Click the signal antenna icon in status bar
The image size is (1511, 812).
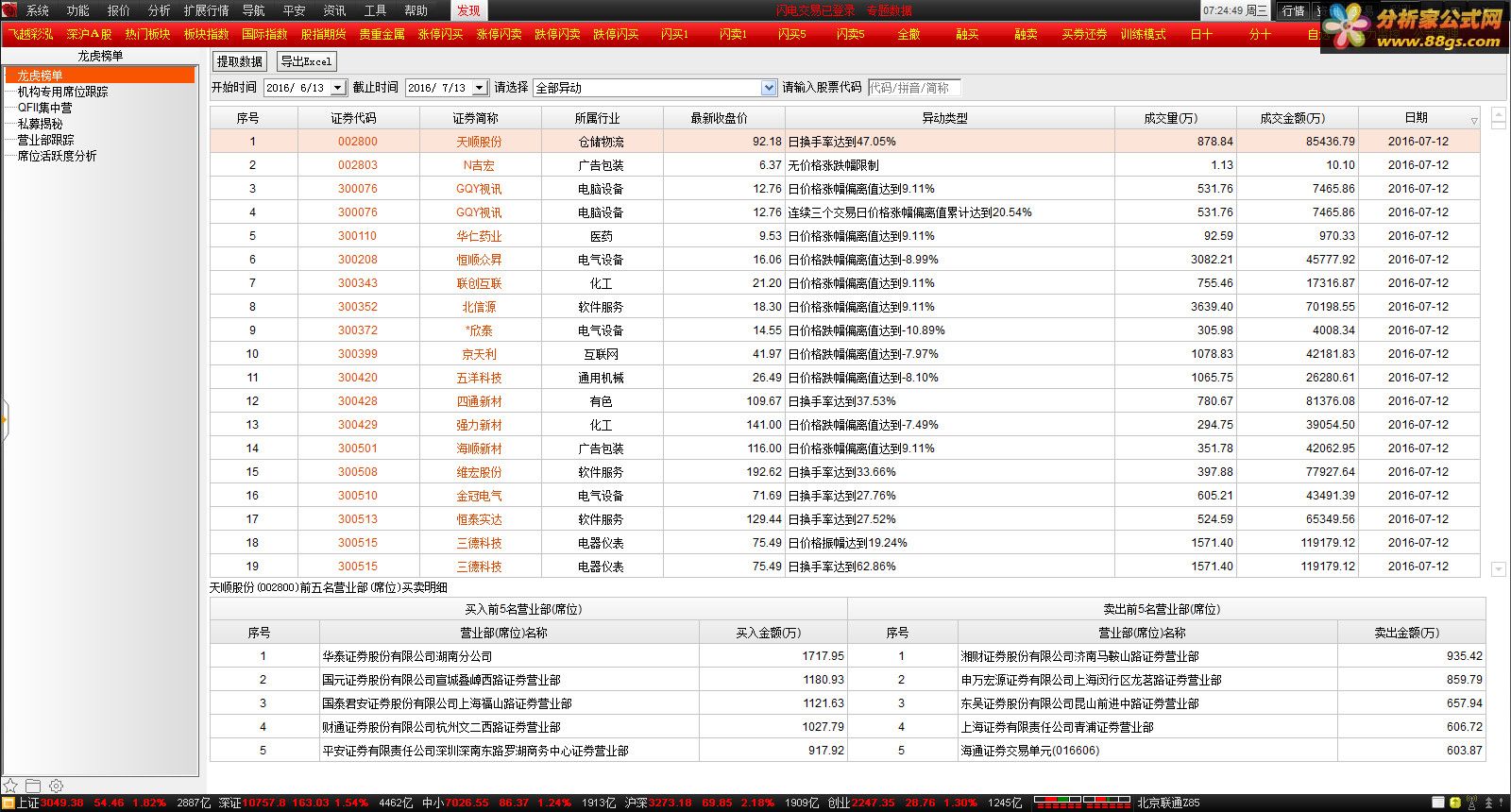pos(1472,803)
